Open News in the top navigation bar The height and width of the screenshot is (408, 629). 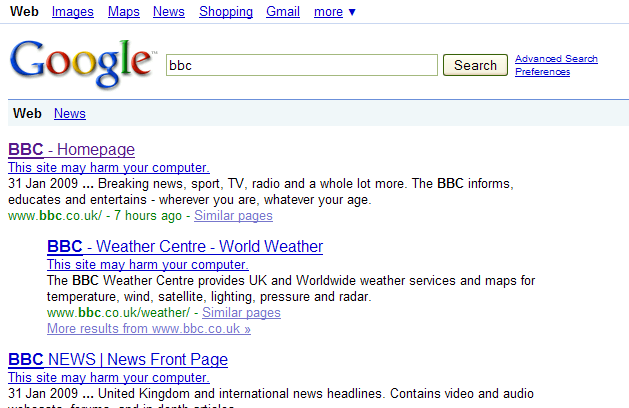point(168,12)
